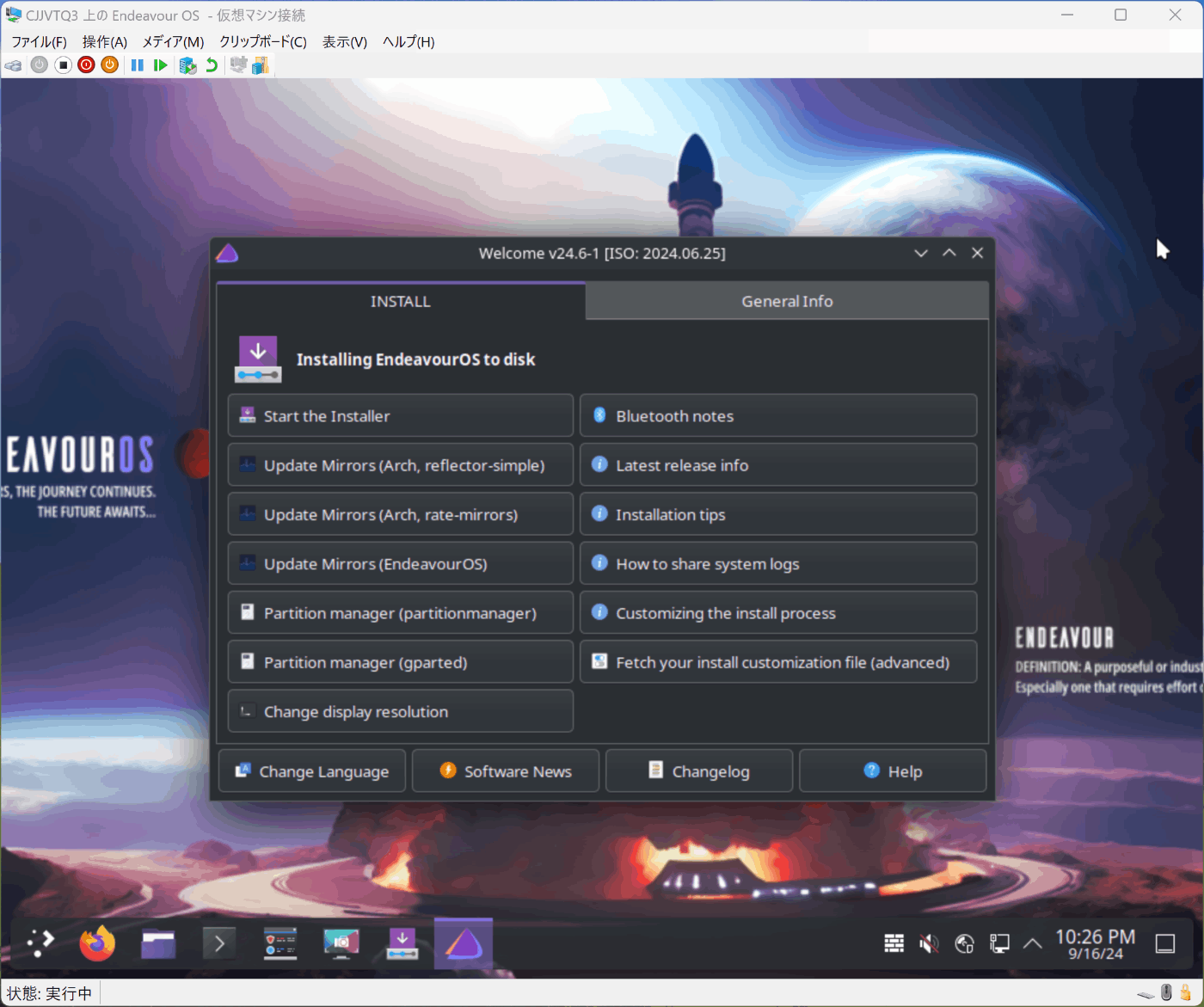Open firewall config app in taskbar
The height and width of the screenshot is (1007, 1204).
click(280, 943)
